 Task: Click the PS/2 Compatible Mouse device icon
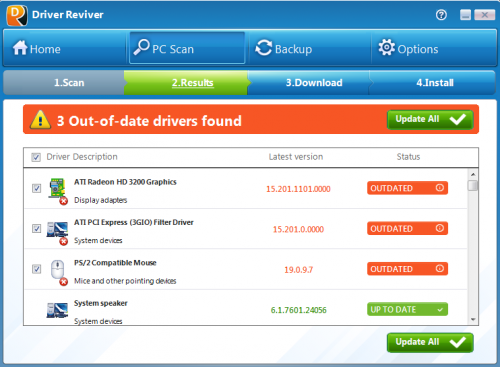click(58, 272)
